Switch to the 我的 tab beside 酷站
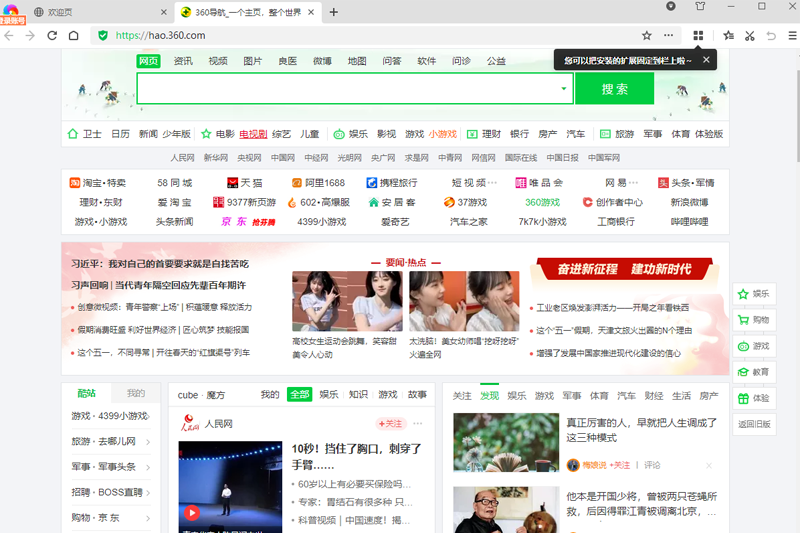800x533 pixels. coord(136,393)
